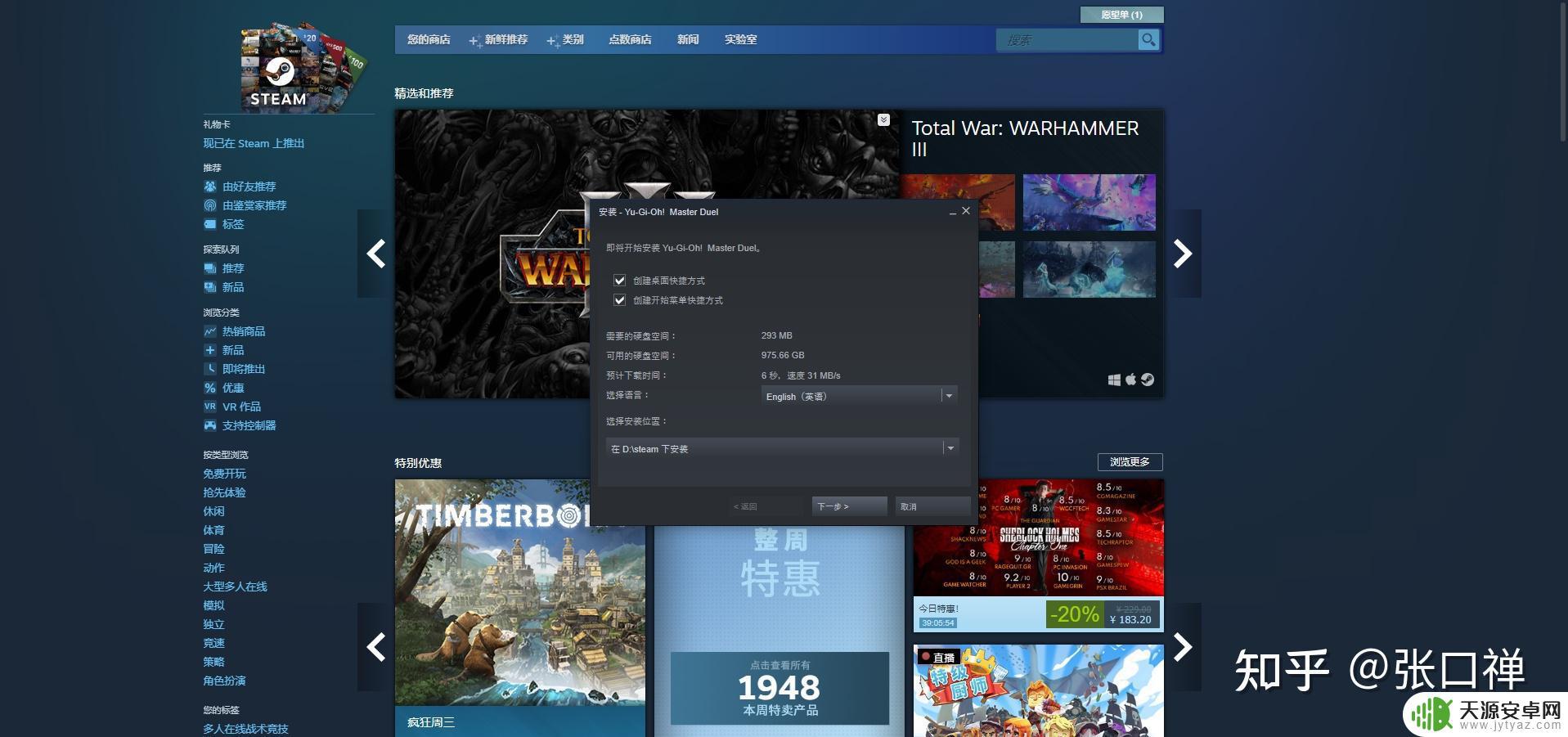1568x737 pixels.
Task: Click the 多人在线战术竞技 tag link
Action: (x=245, y=729)
